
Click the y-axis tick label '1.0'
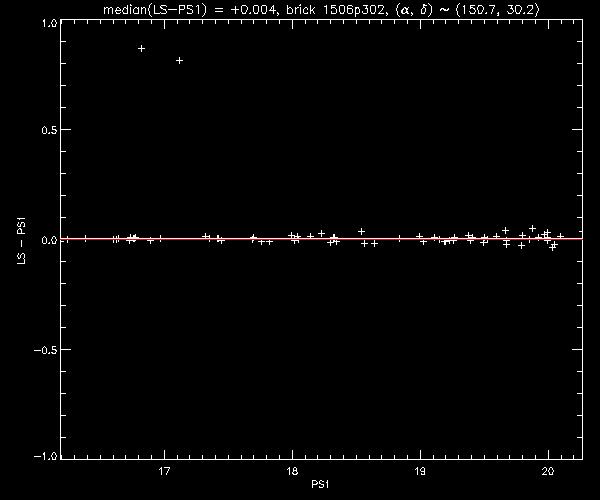[x=49, y=23]
